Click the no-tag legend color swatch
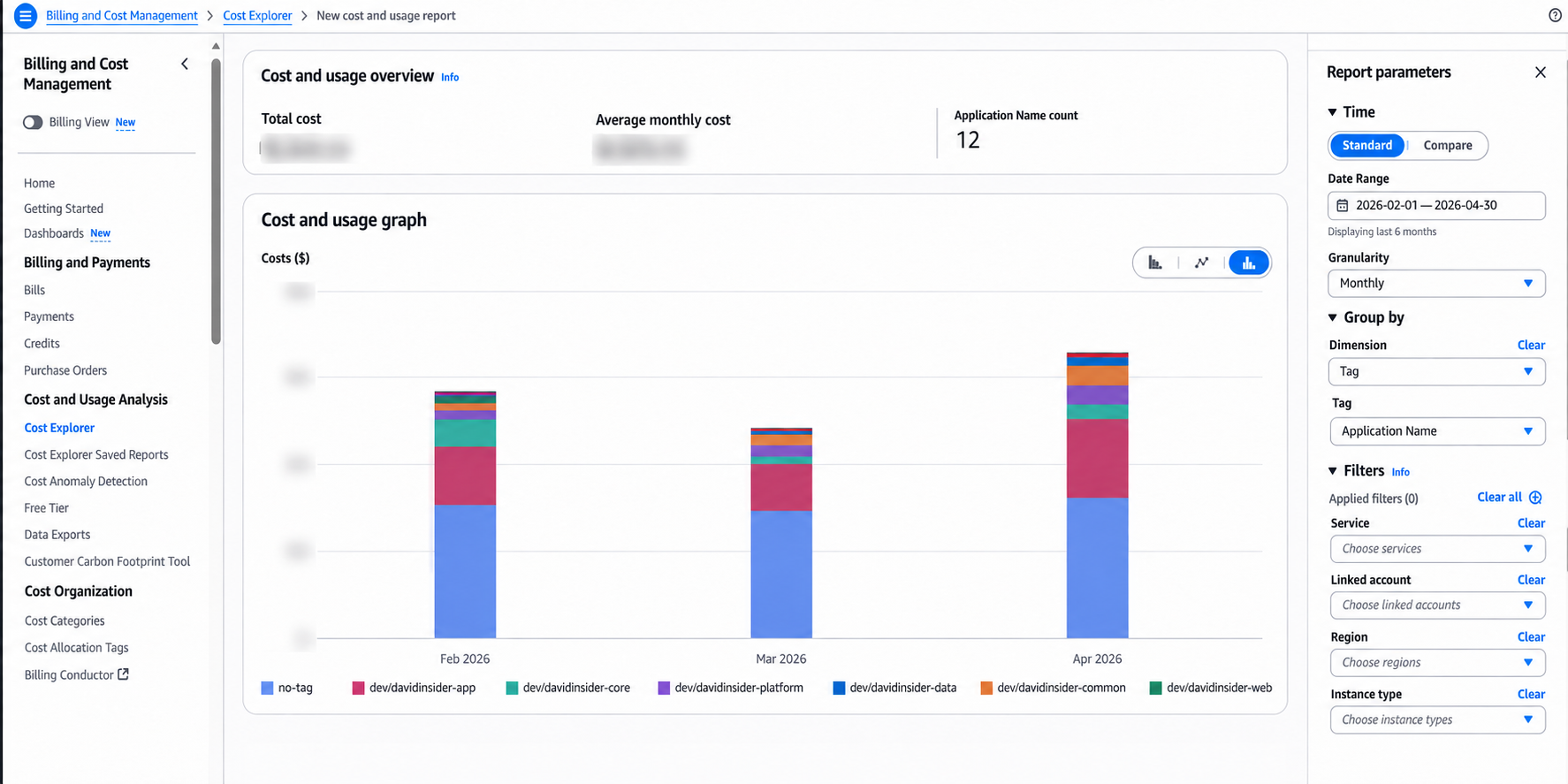 click(267, 688)
